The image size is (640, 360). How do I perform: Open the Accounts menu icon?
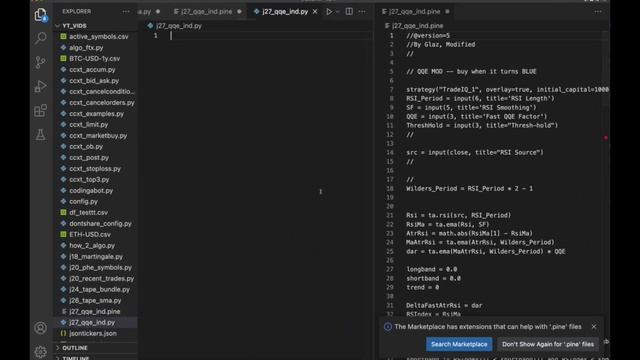tap(40, 328)
